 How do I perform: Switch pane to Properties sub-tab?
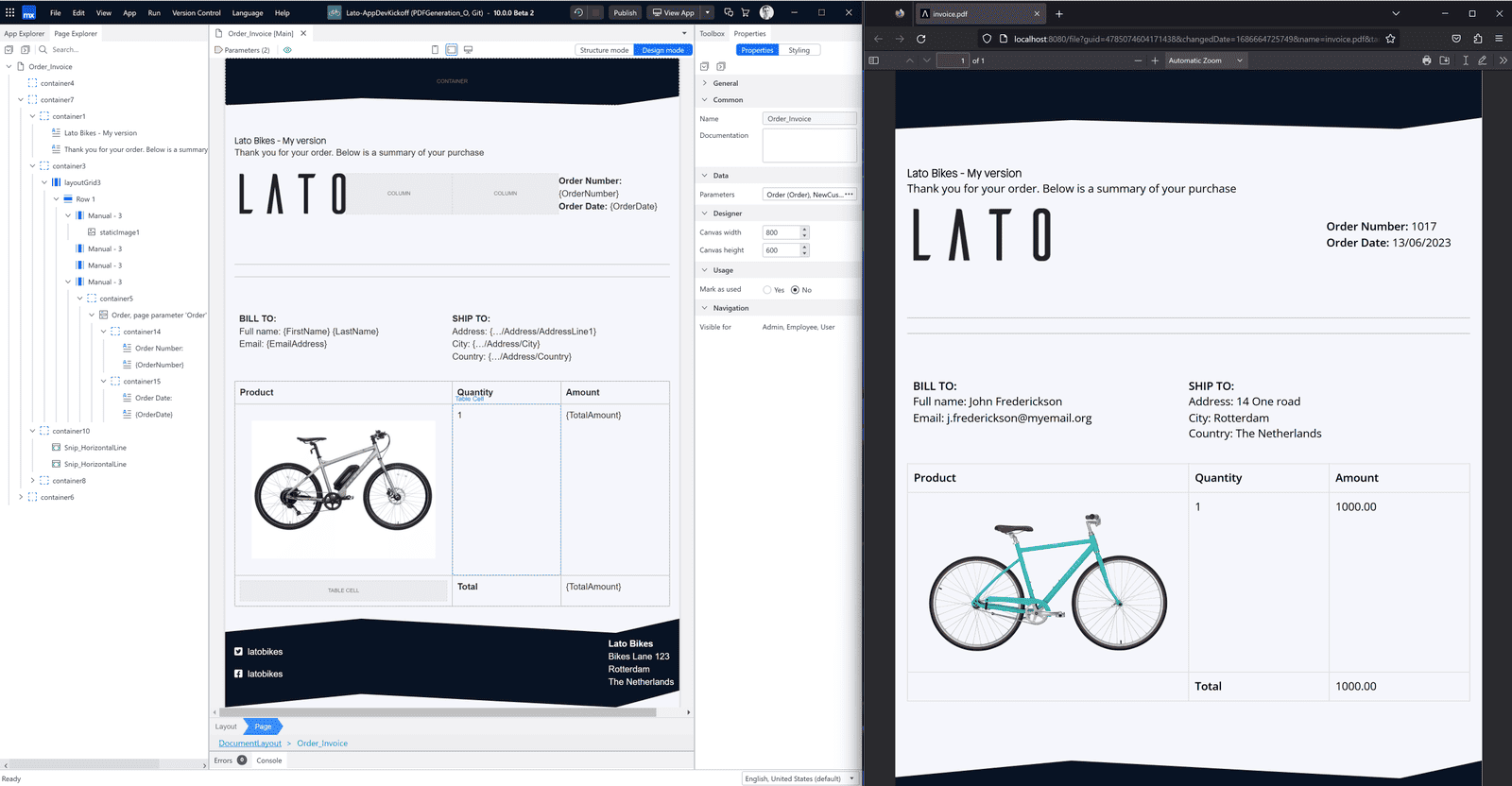pos(757,50)
